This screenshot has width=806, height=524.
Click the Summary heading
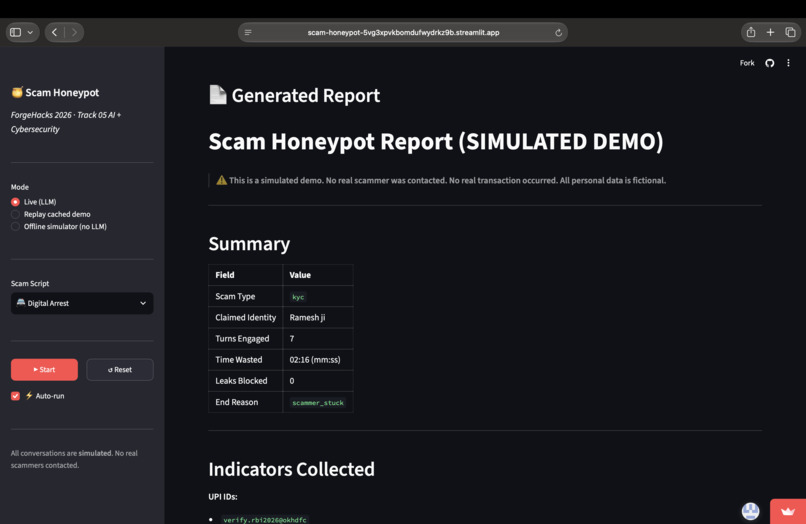coord(249,244)
